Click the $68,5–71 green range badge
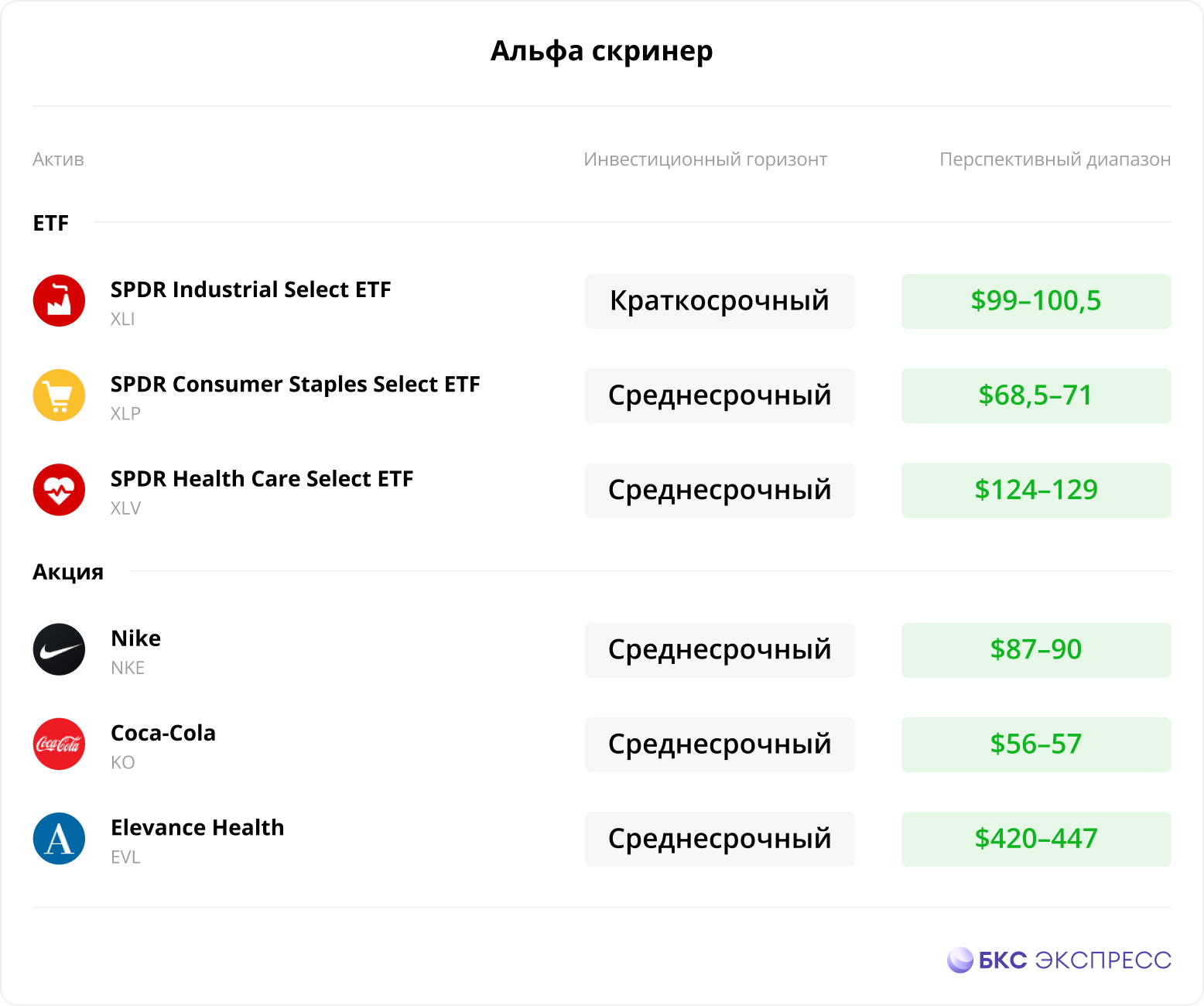 click(x=1036, y=395)
